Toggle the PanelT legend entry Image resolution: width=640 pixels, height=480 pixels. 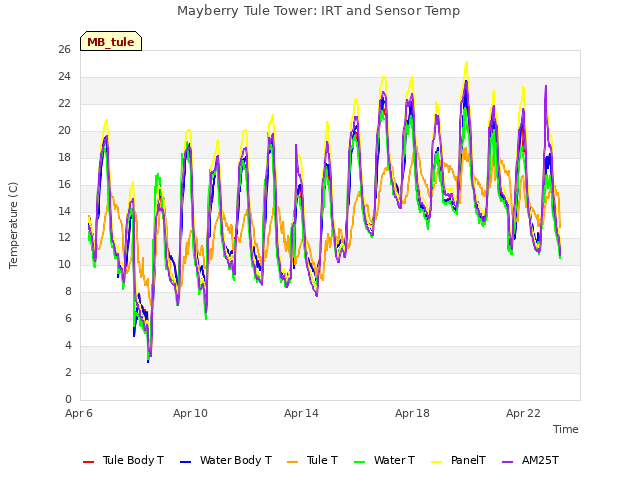click(458, 460)
